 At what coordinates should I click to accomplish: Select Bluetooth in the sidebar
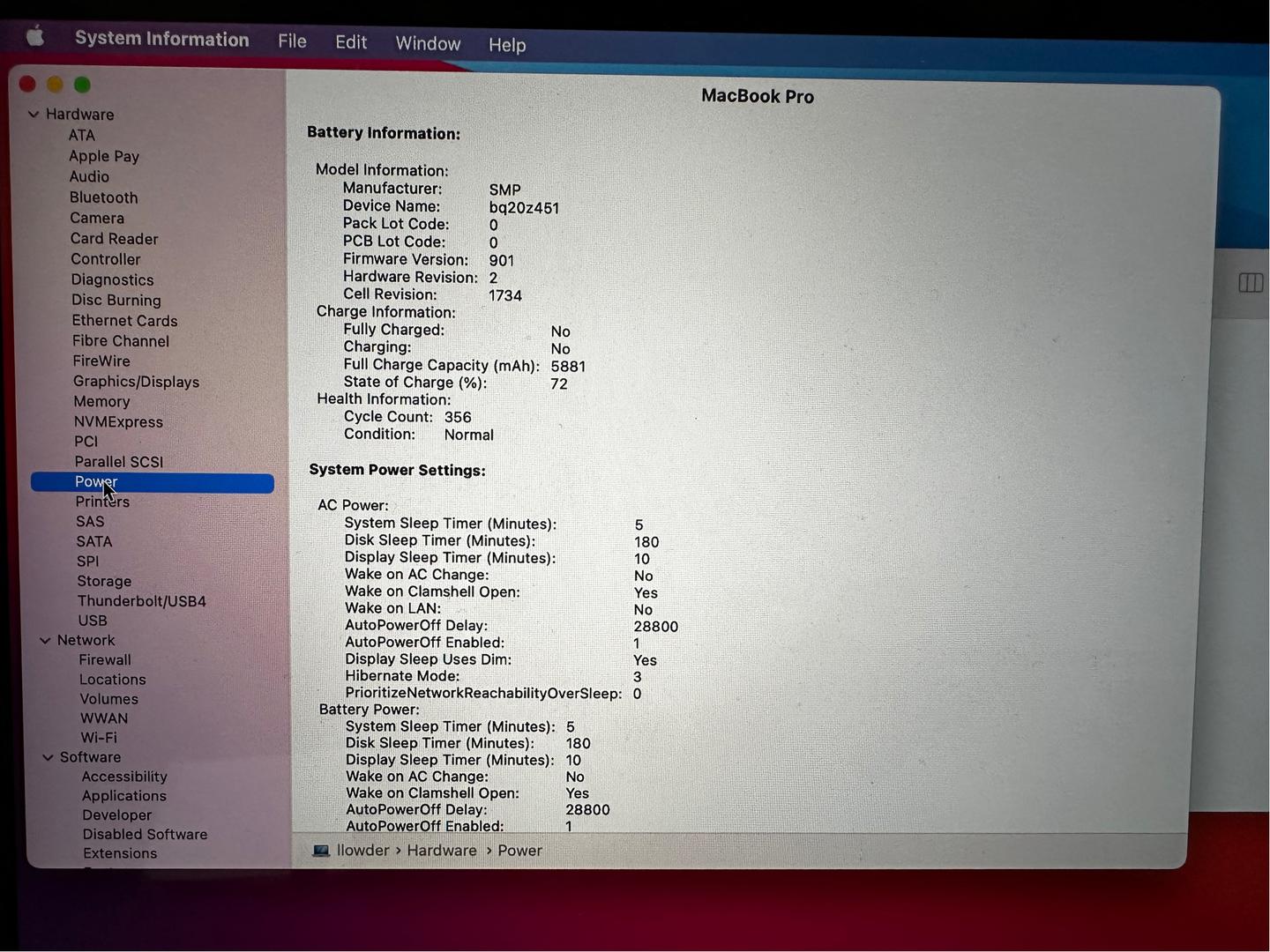pyautogui.click(x=104, y=197)
